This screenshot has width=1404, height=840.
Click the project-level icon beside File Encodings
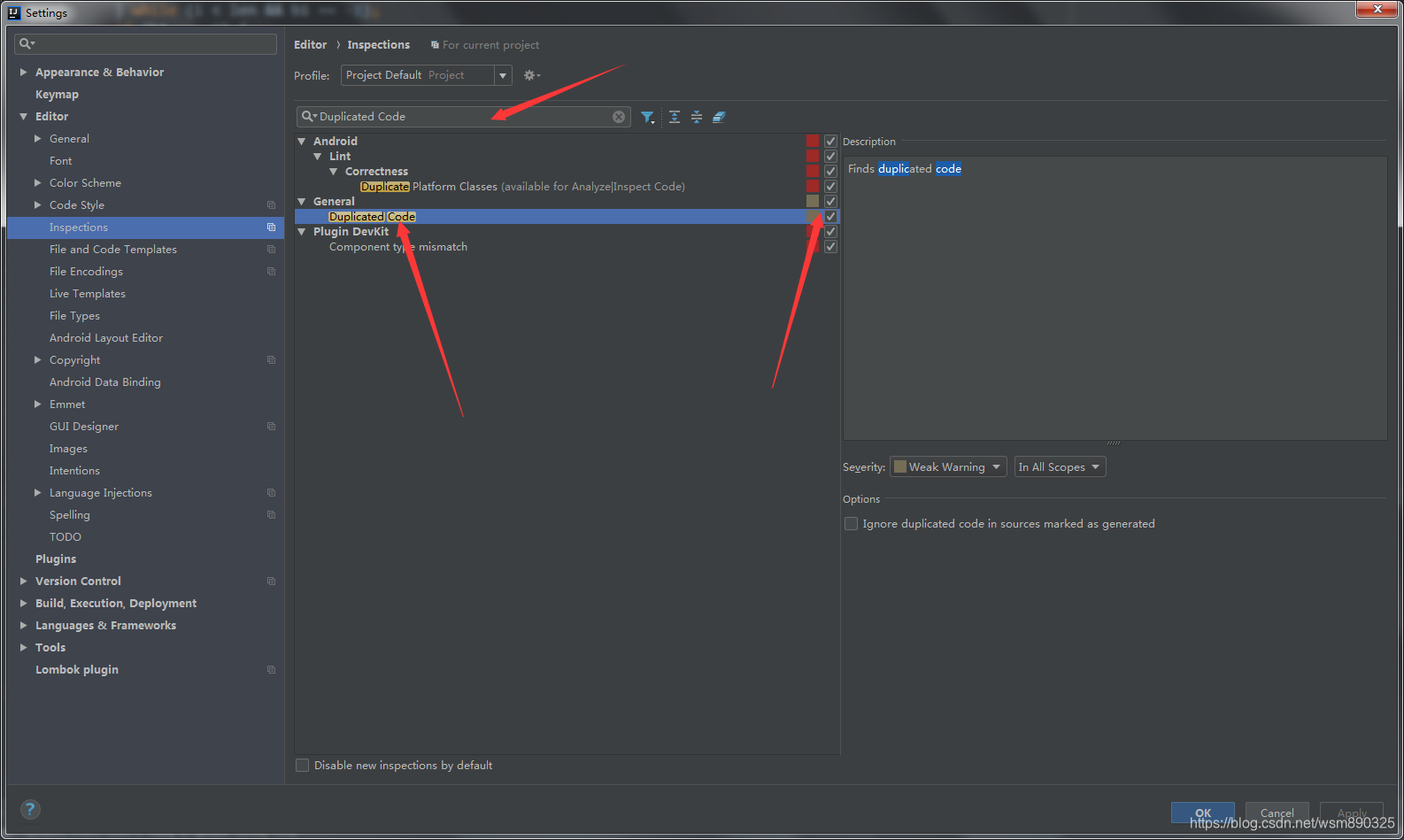point(271,272)
